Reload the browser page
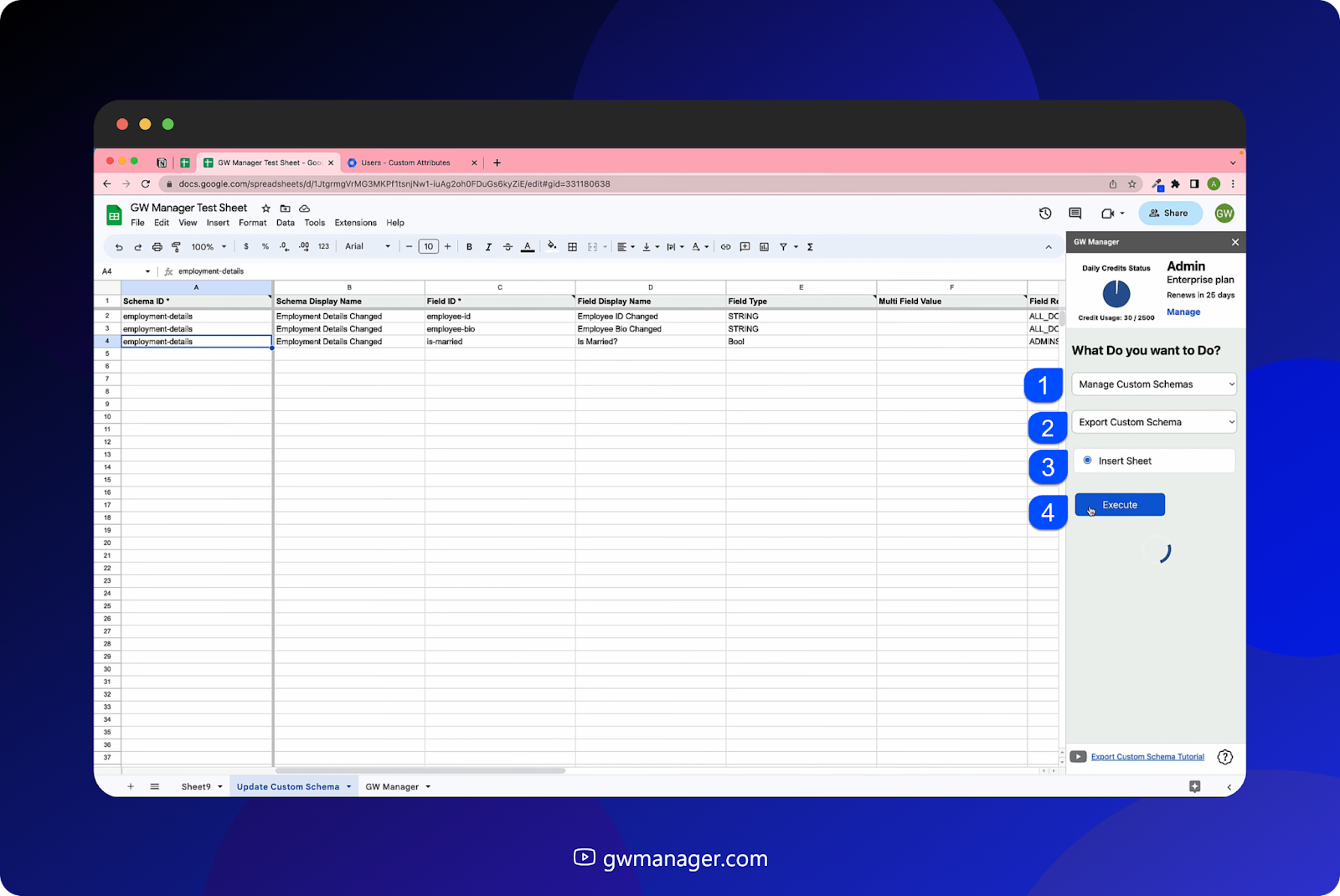1340x896 pixels. 146,184
